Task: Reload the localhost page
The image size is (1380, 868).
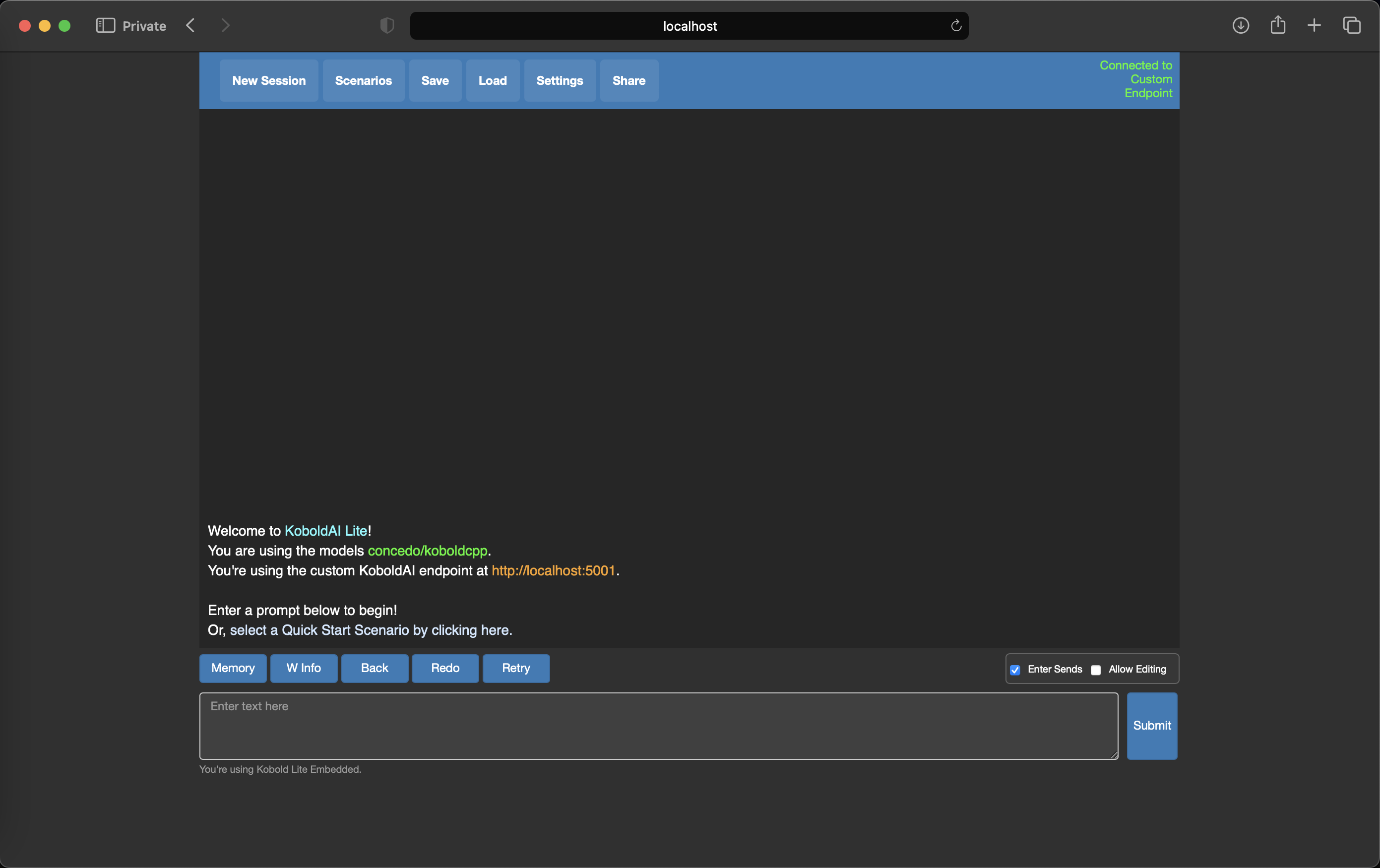Action: (956, 26)
